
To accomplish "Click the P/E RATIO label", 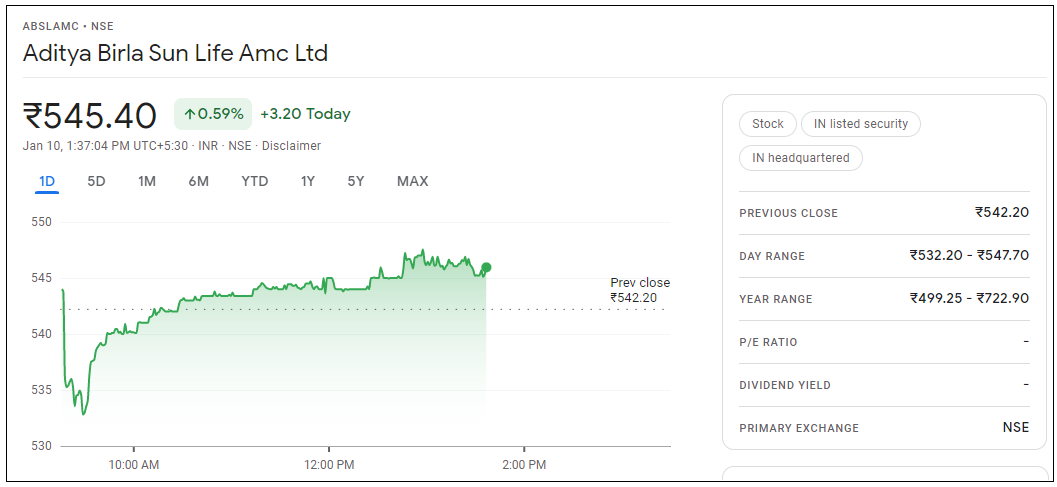I will [x=768, y=343].
